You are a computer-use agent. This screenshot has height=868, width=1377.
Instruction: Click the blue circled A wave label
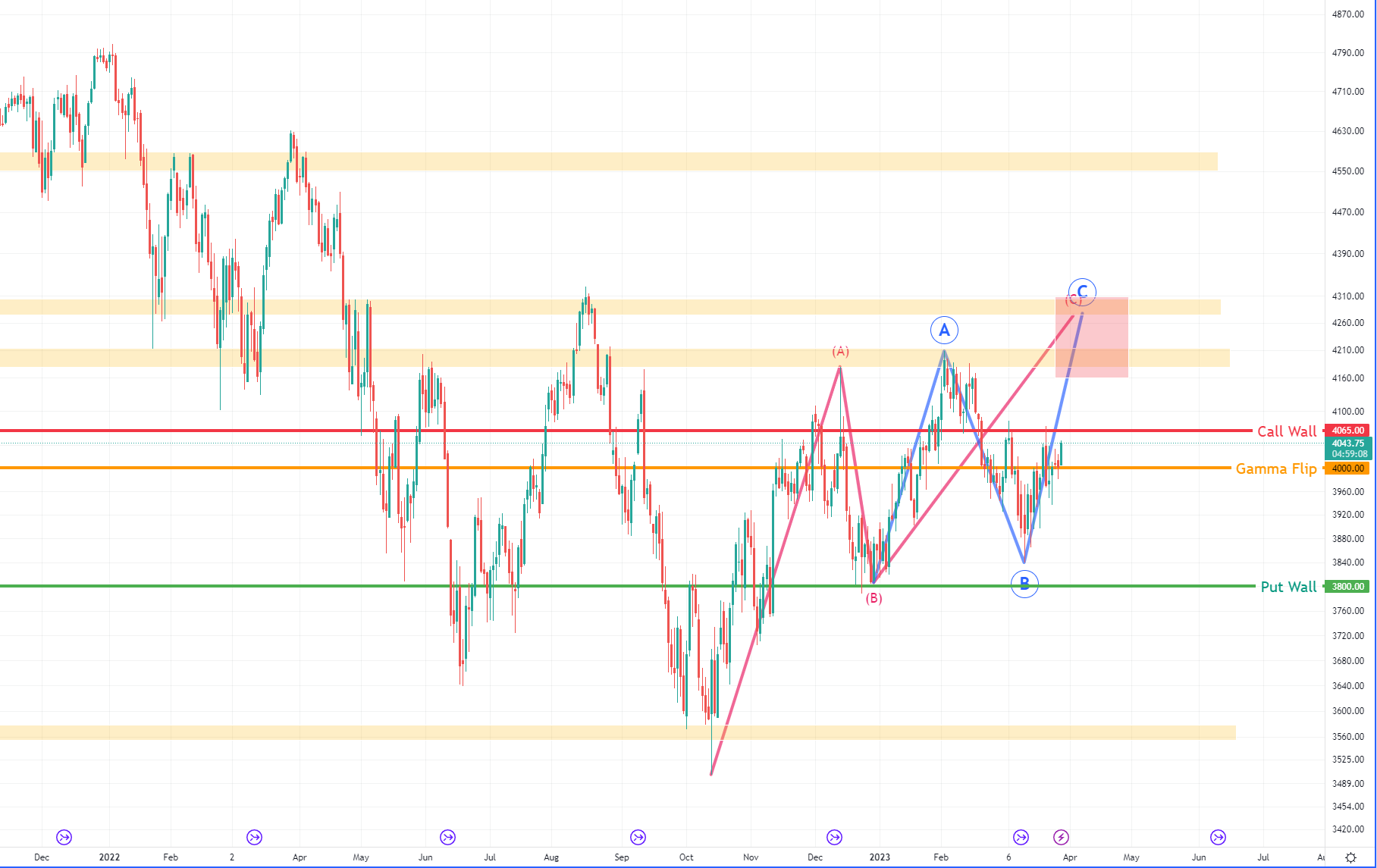coord(944,330)
